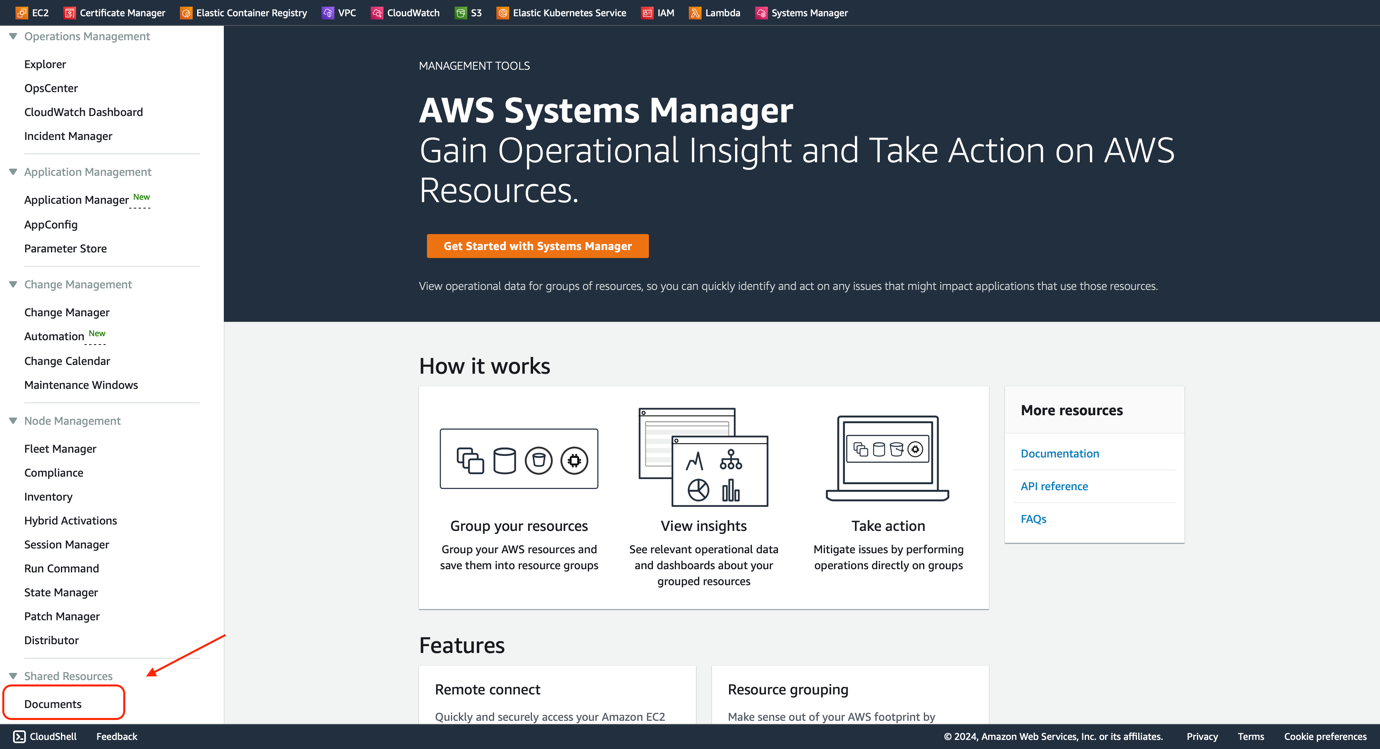
Task: Open OpsCenter in the sidebar
Action: pyautogui.click(x=51, y=88)
